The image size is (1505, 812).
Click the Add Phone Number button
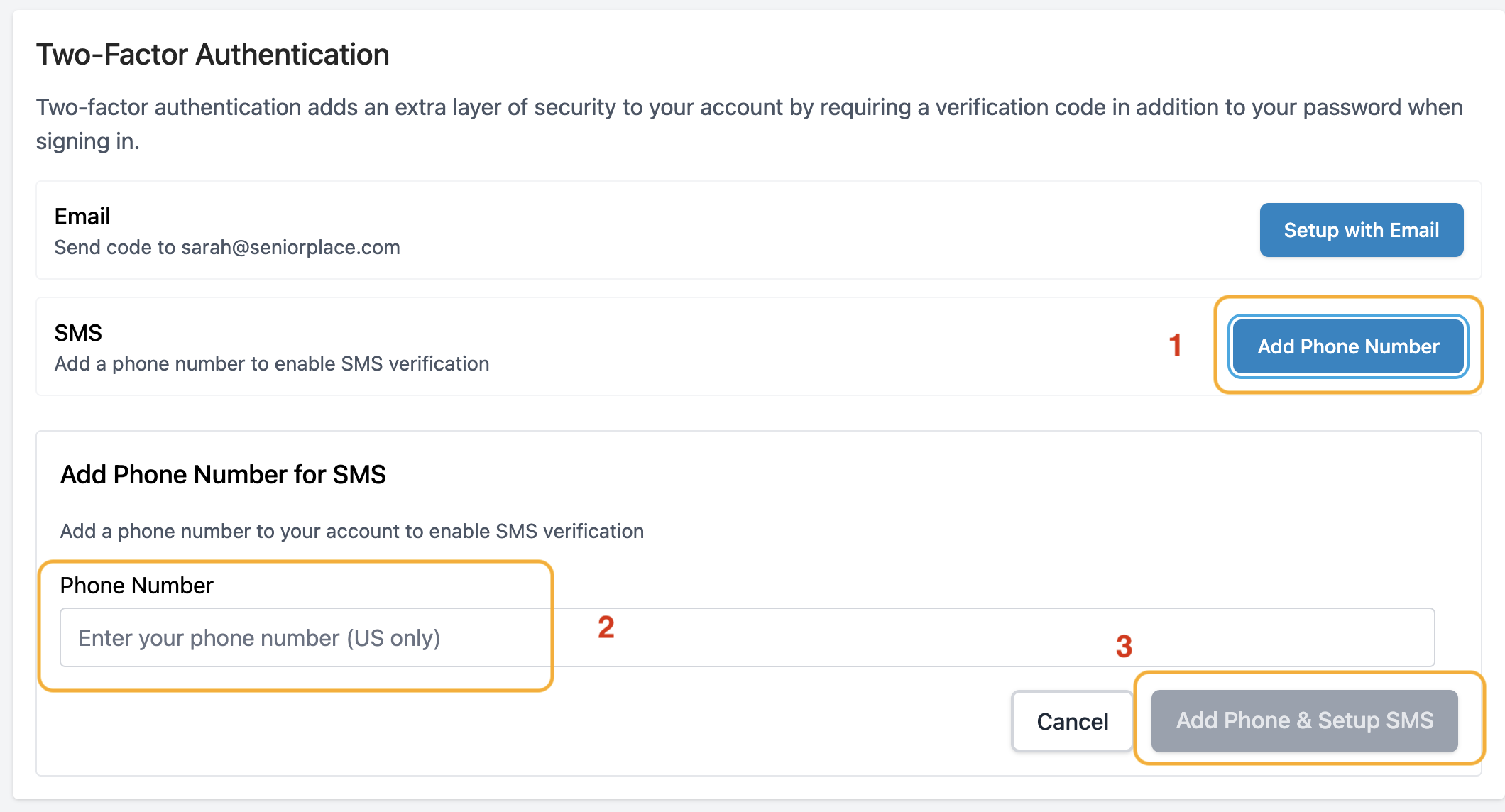[1348, 346]
